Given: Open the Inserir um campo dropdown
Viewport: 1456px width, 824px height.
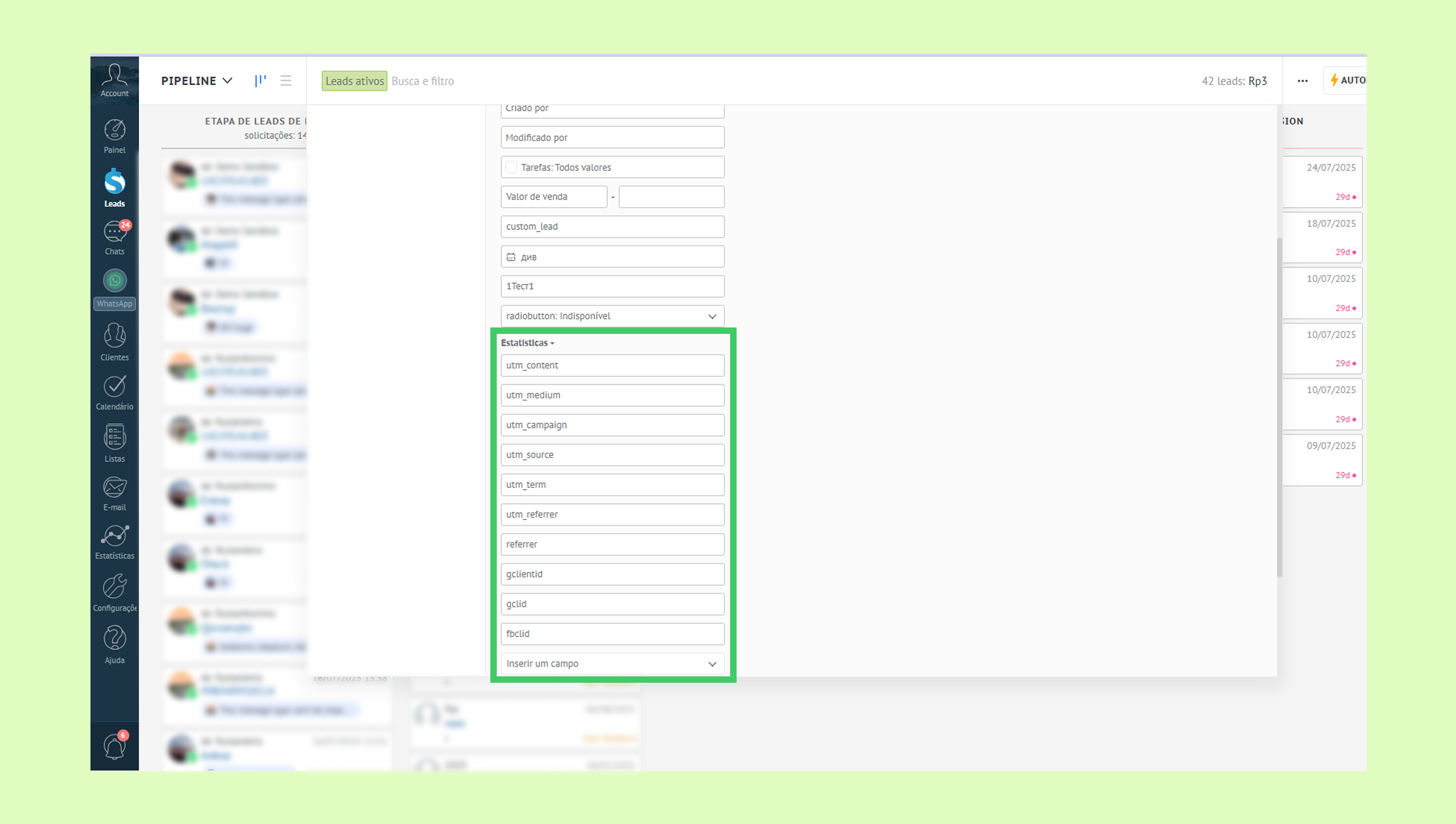Looking at the screenshot, I should (x=612, y=663).
